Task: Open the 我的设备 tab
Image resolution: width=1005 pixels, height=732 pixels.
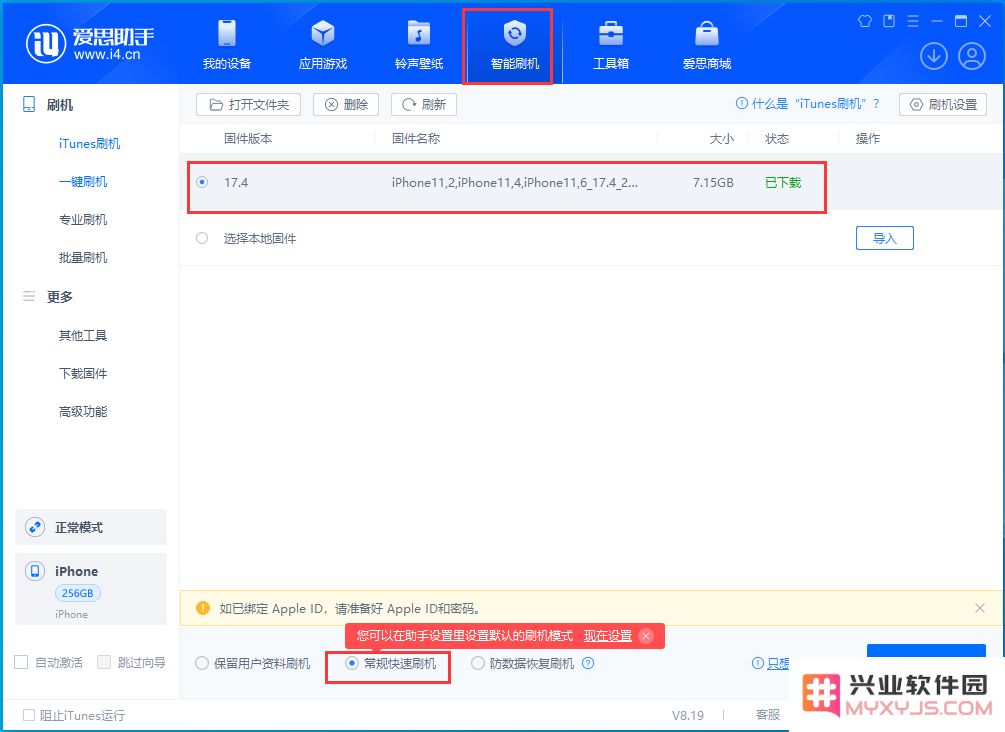Action: (x=227, y=44)
